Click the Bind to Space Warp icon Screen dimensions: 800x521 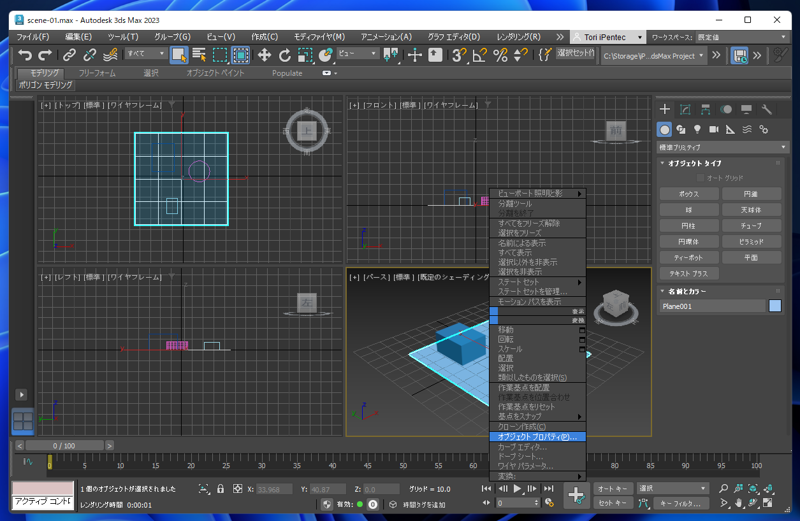(110, 55)
